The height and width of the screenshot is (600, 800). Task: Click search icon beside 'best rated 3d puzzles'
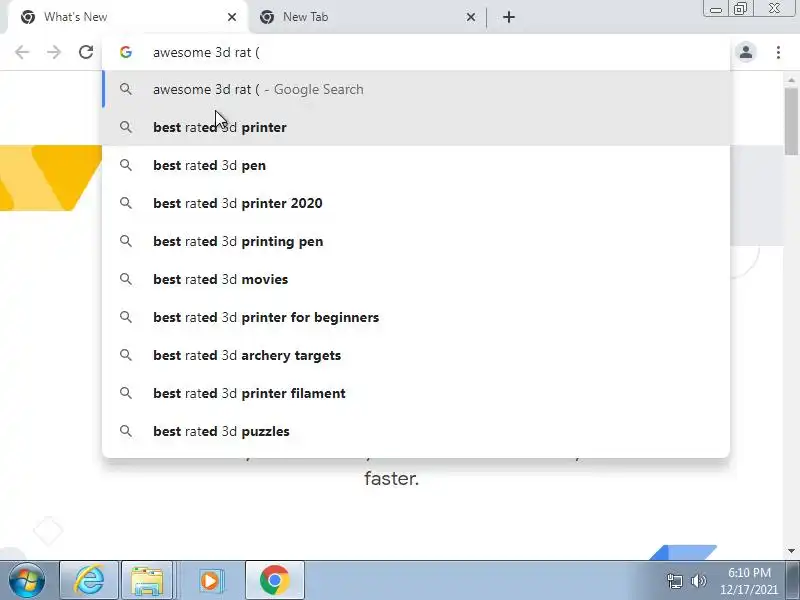tap(126, 431)
